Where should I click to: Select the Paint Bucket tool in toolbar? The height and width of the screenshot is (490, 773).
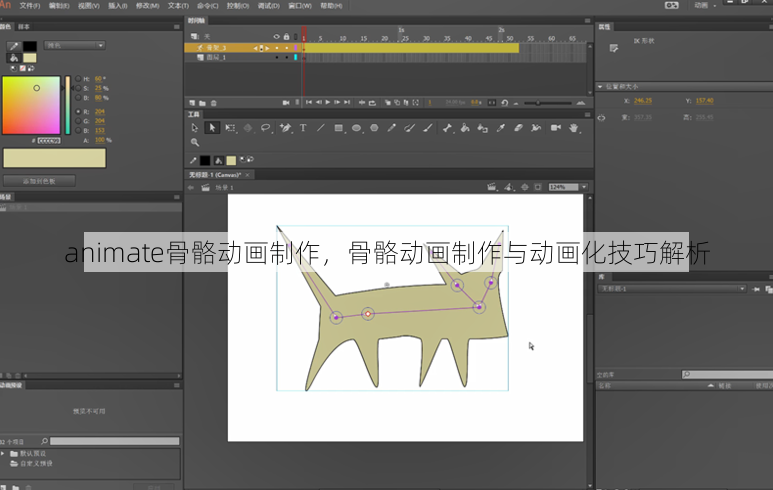pos(465,128)
